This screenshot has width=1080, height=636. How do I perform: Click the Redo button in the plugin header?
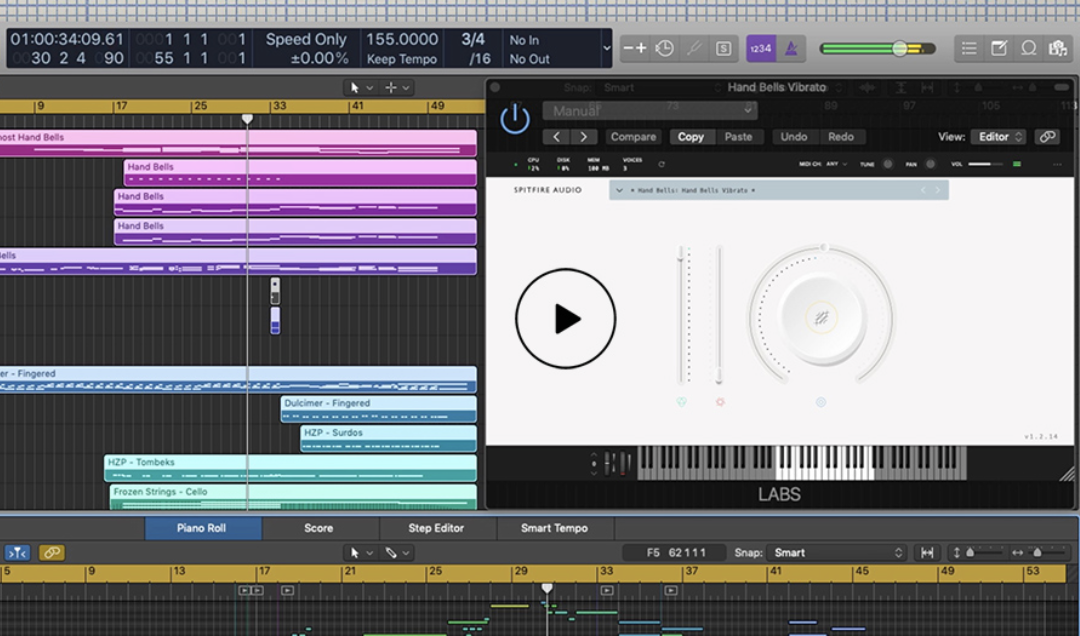coord(841,136)
